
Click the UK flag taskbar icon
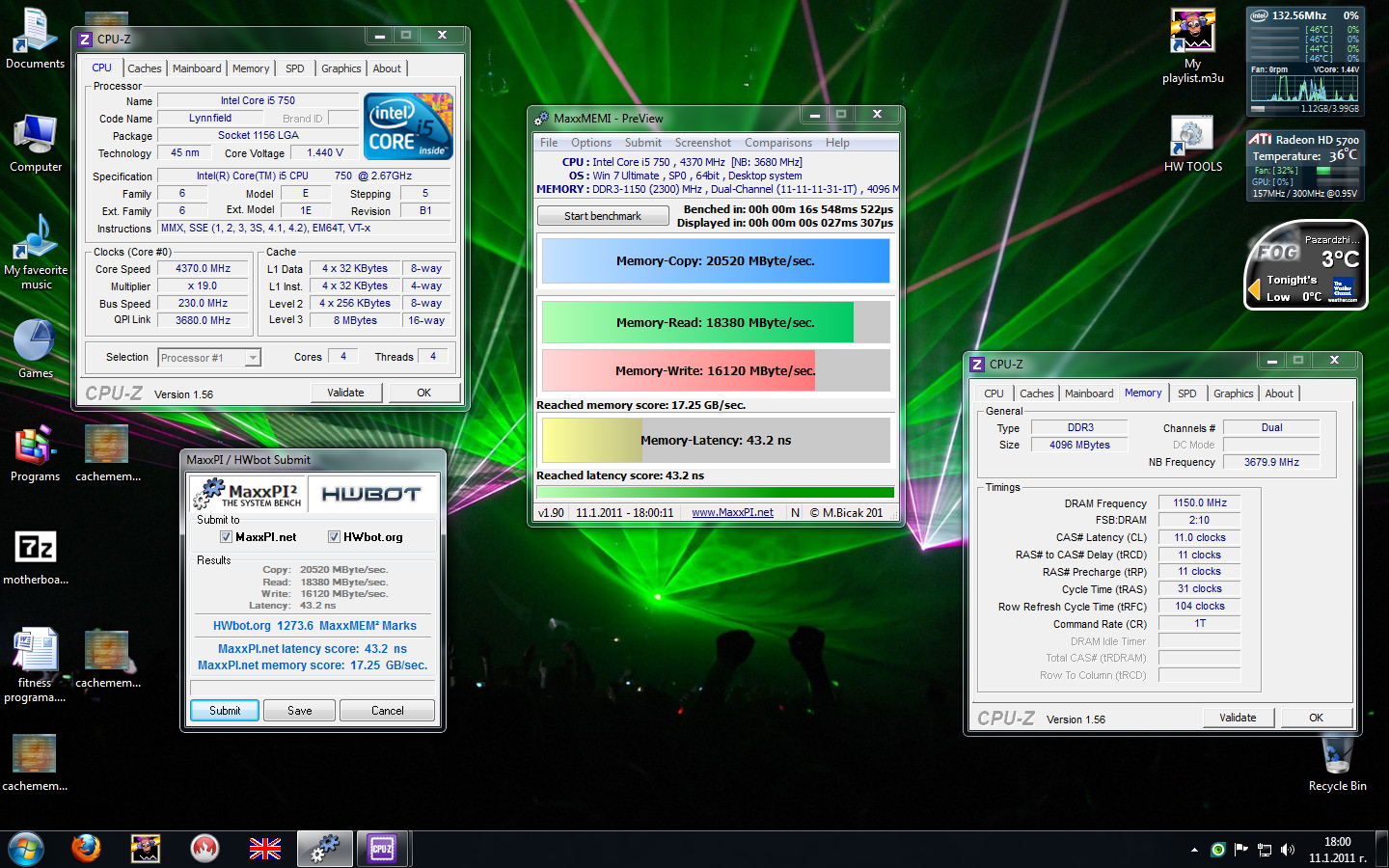click(264, 849)
